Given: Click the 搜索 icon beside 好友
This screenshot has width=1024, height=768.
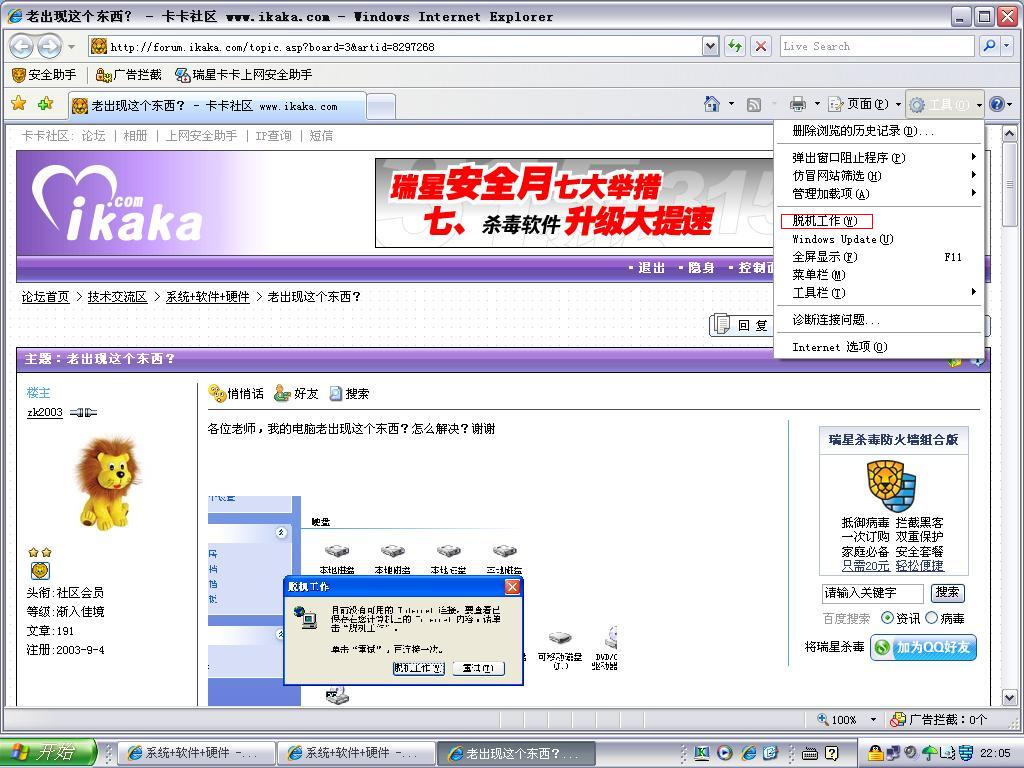Looking at the screenshot, I should tap(336, 394).
